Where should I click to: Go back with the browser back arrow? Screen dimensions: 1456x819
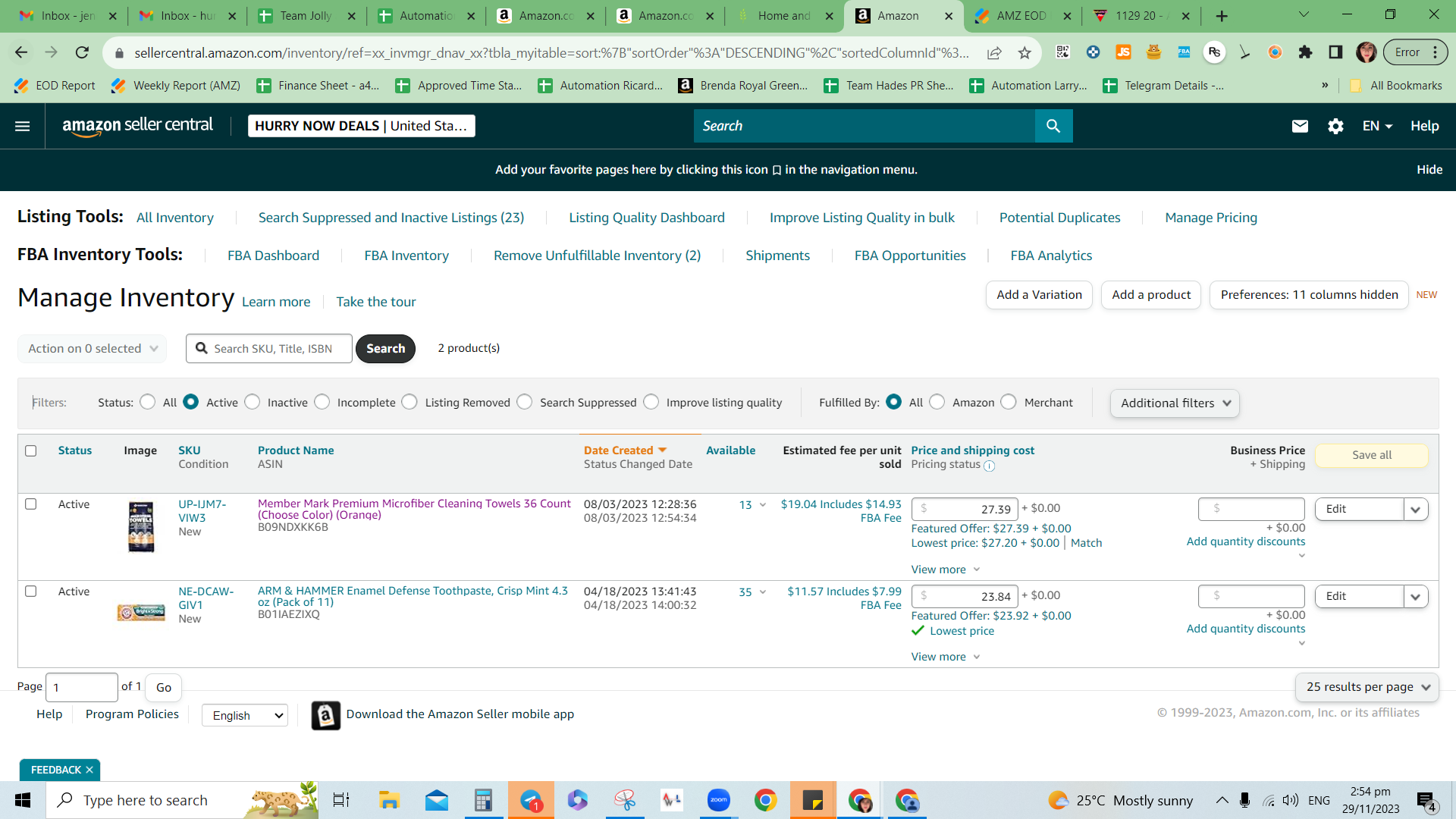tap(21, 52)
